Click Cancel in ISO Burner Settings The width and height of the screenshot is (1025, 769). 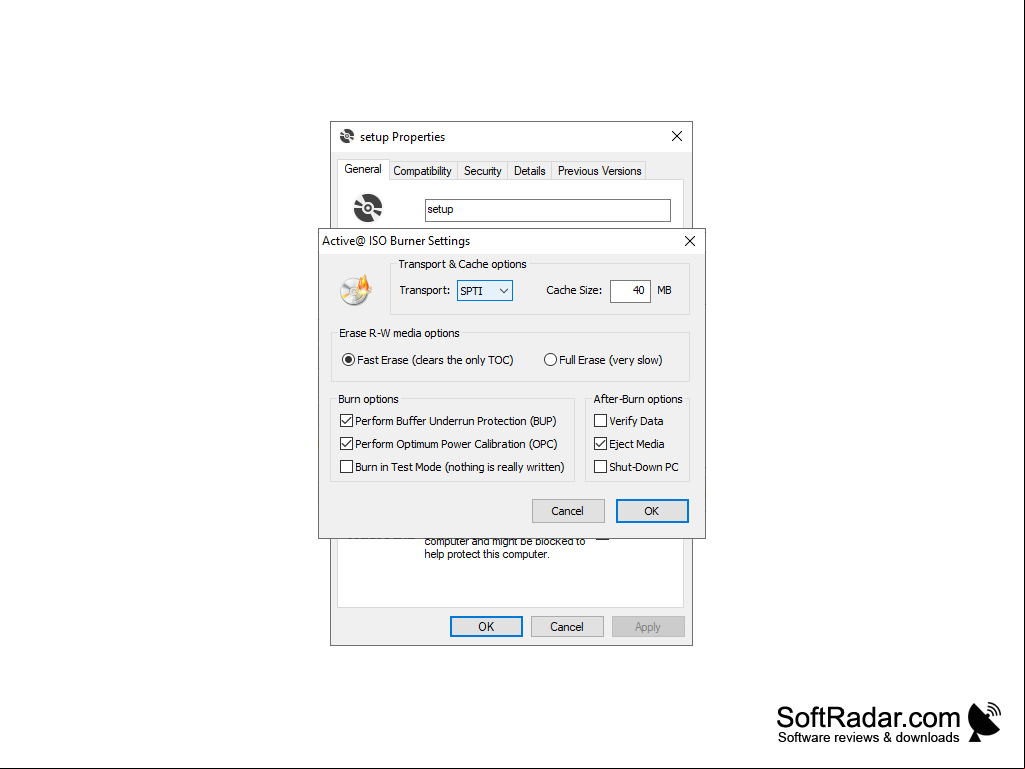point(567,511)
